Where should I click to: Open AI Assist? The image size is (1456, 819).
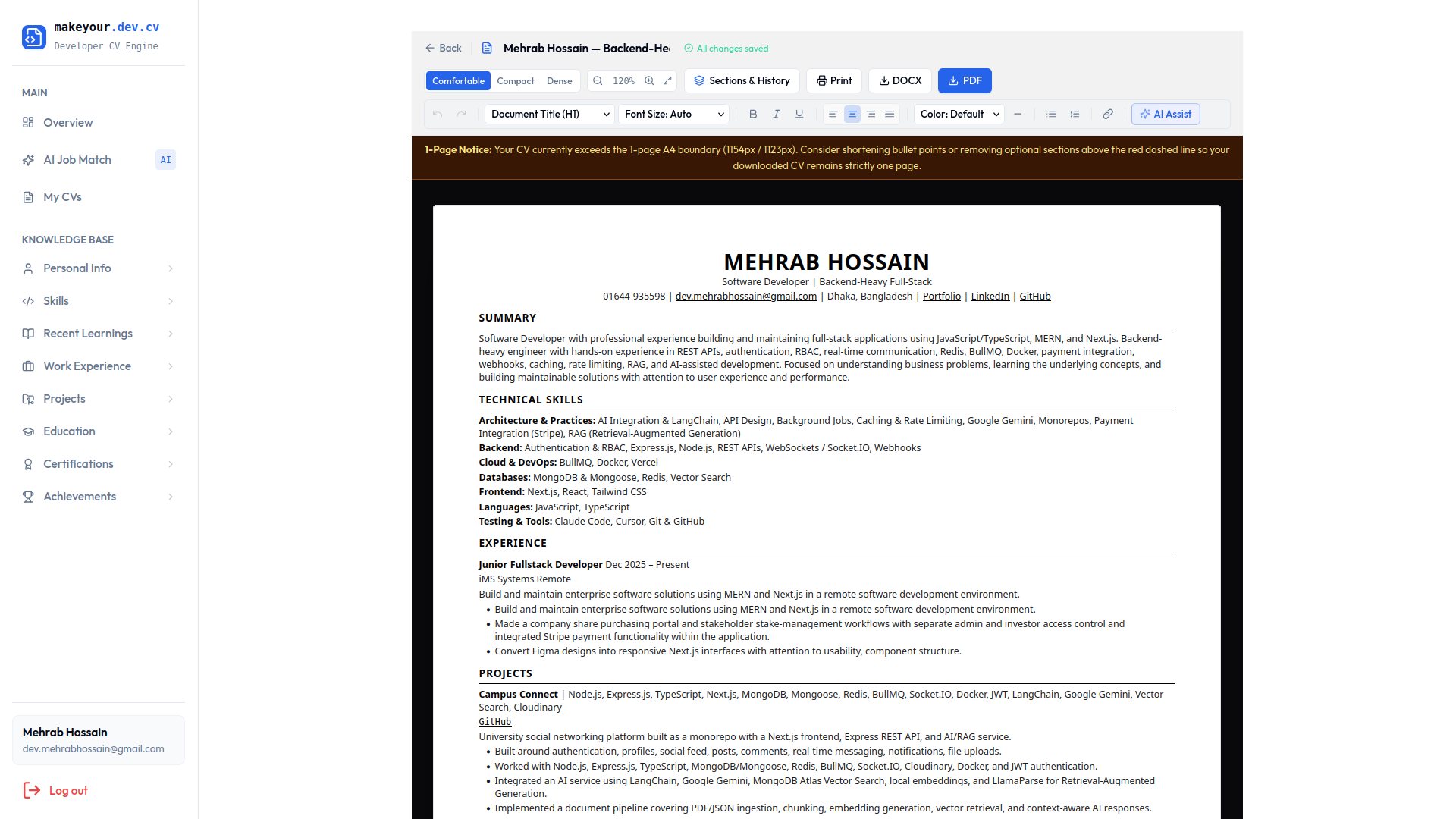tap(1166, 115)
